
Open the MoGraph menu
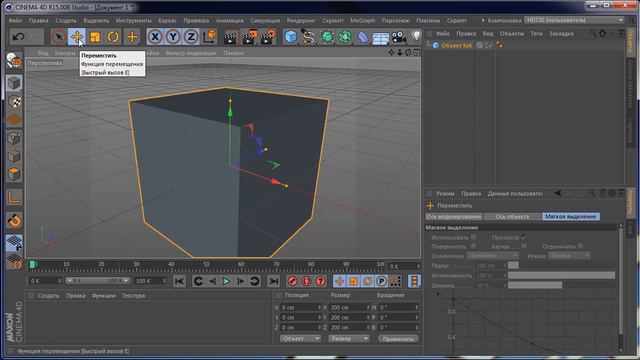point(362,20)
